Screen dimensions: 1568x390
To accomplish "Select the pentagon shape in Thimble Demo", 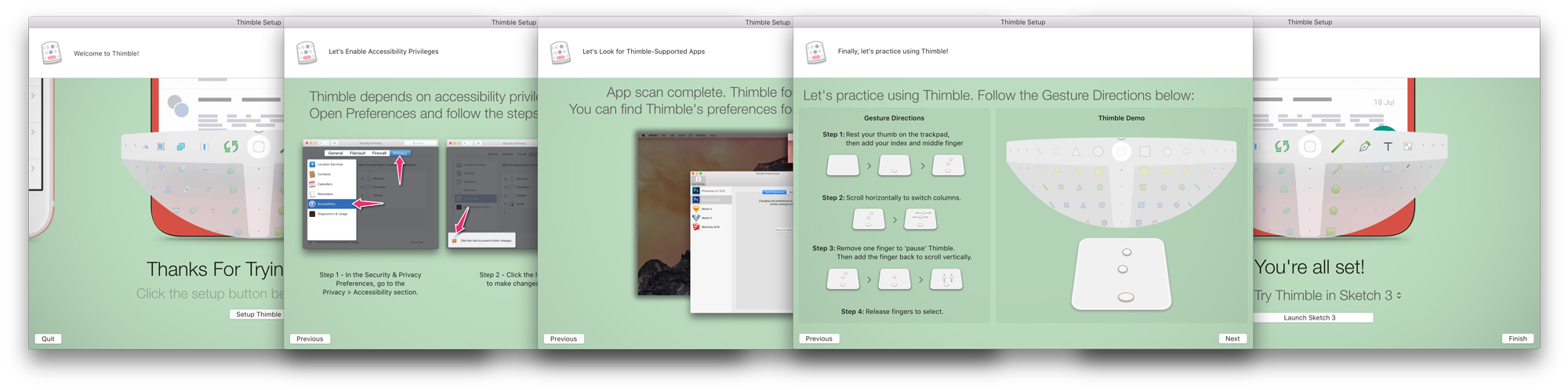I will pos(1167,151).
